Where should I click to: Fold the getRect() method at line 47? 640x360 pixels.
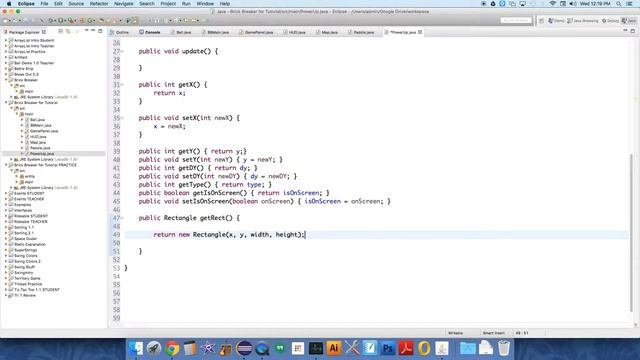pyautogui.click(x=122, y=218)
